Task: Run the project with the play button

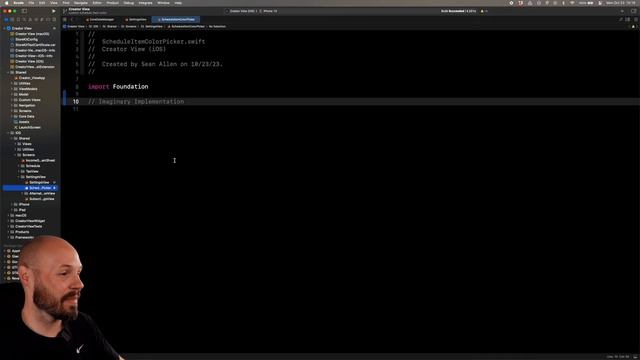Action: pyautogui.click(x=53, y=11)
